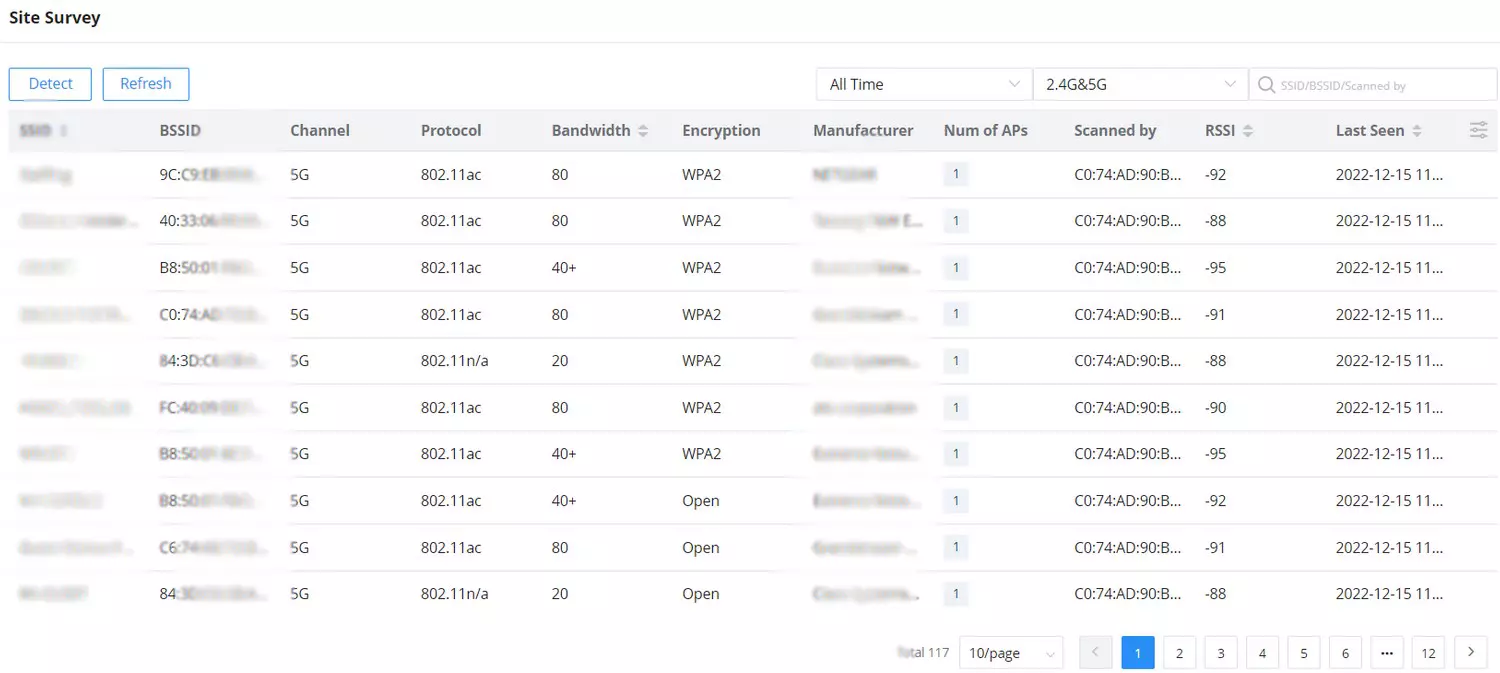Sort the table by Bandwidth arrows
Screen dimensions: 1500x673
click(x=643, y=131)
